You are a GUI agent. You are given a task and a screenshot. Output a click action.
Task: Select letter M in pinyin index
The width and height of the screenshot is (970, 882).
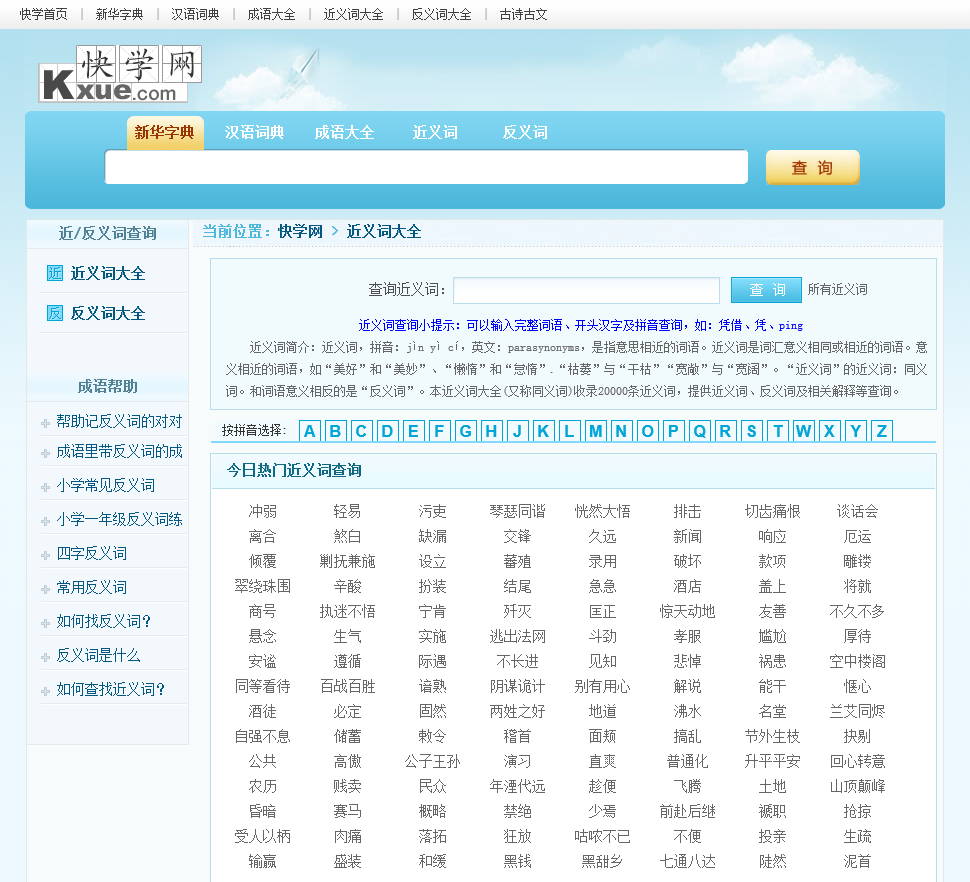tap(595, 431)
